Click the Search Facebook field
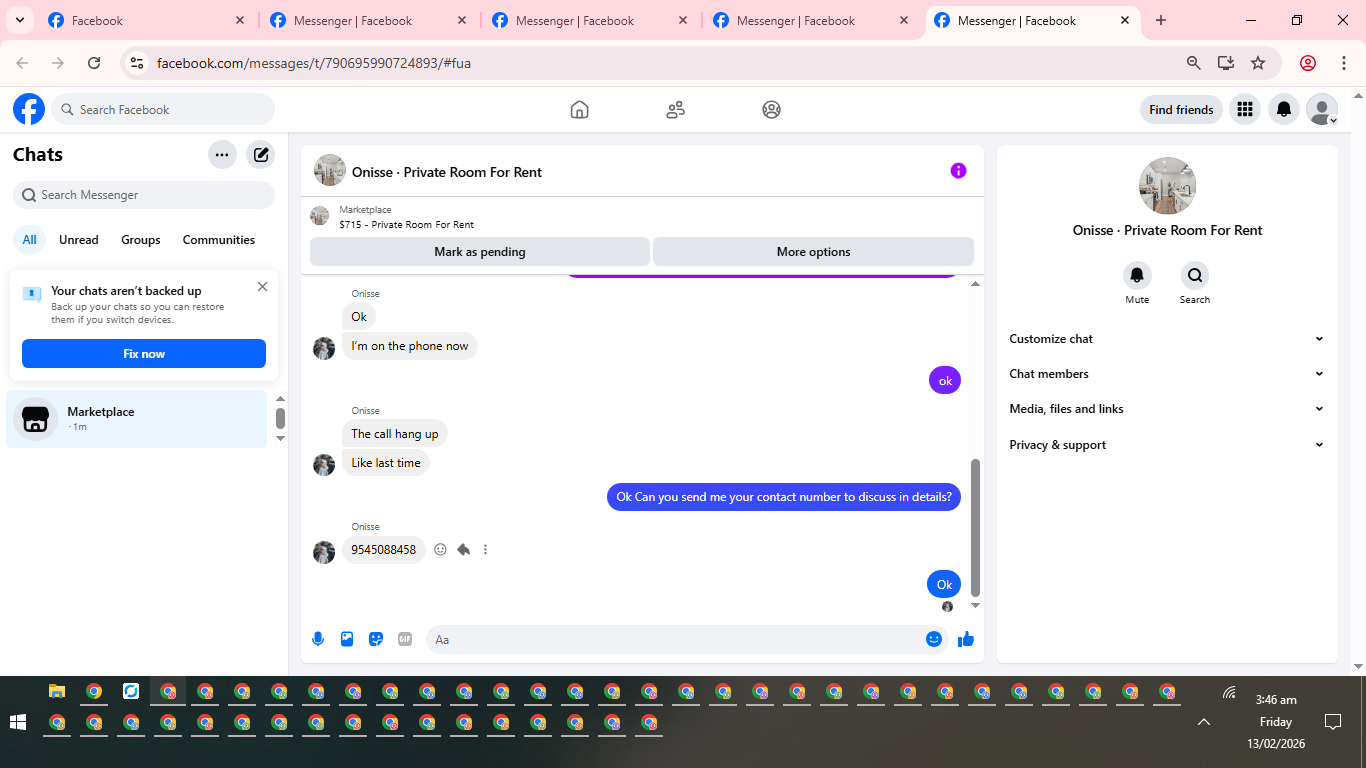The width and height of the screenshot is (1366, 768). coord(163,109)
